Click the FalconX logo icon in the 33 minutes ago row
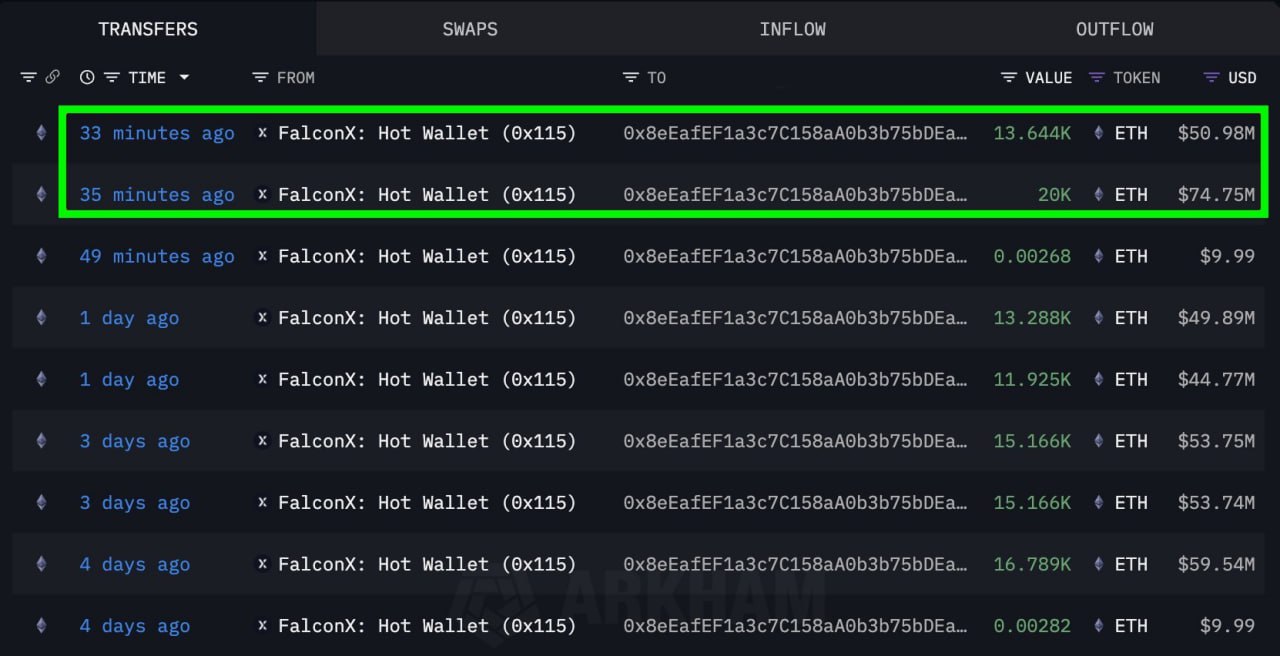This screenshot has height=656, width=1280. point(263,132)
